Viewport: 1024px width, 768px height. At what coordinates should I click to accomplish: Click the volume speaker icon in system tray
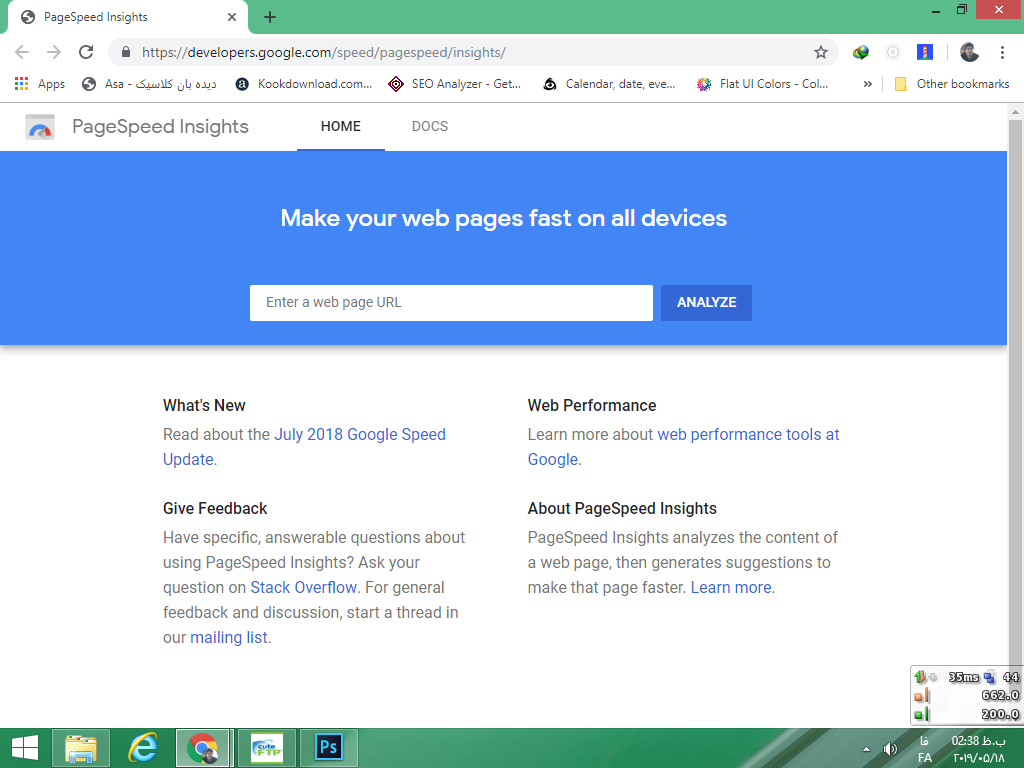[x=890, y=749]
